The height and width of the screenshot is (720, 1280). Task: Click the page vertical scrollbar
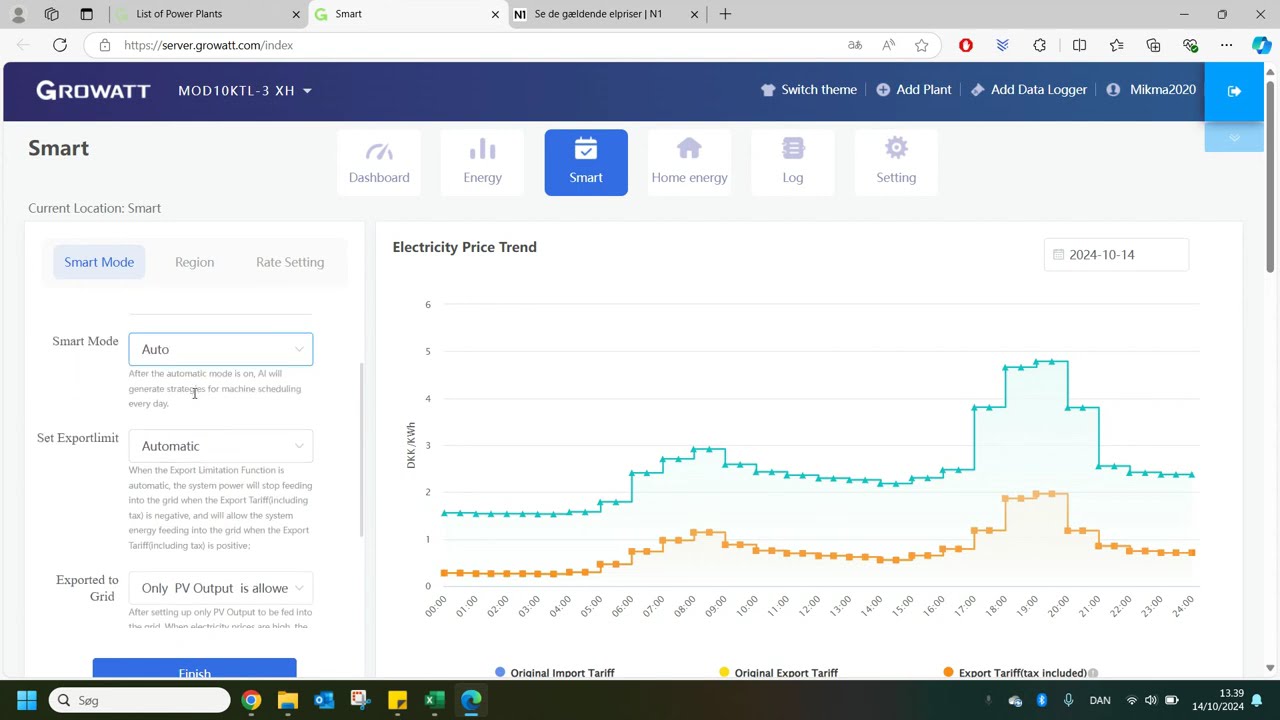coord(1271,175)
